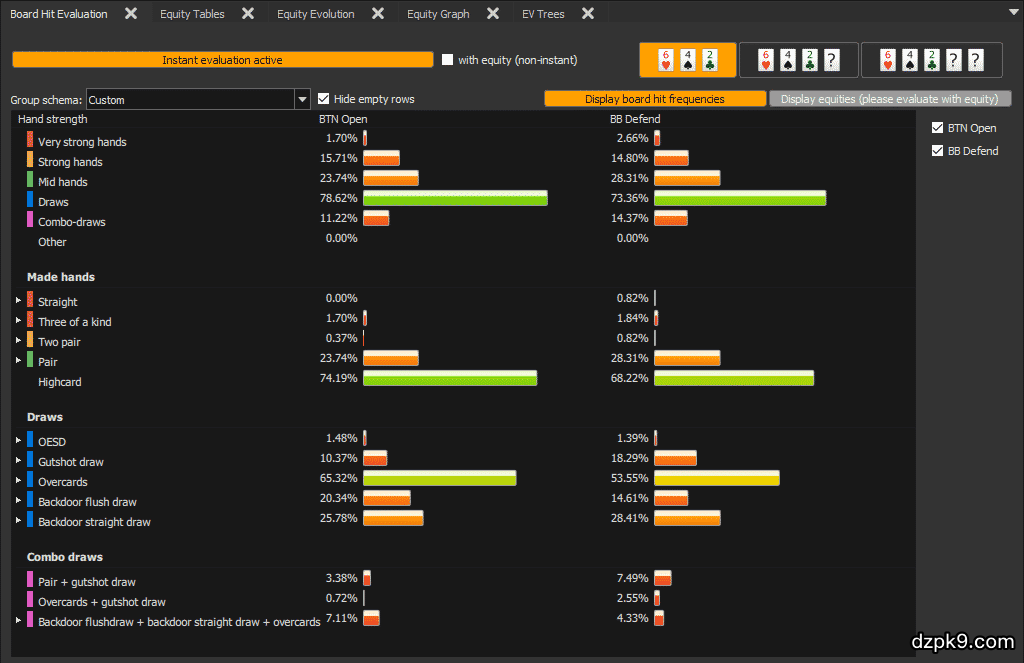This screenshot has height=663, width=1024.
Task: Click Display board hit frequencies button
Action: click(655, 99)
